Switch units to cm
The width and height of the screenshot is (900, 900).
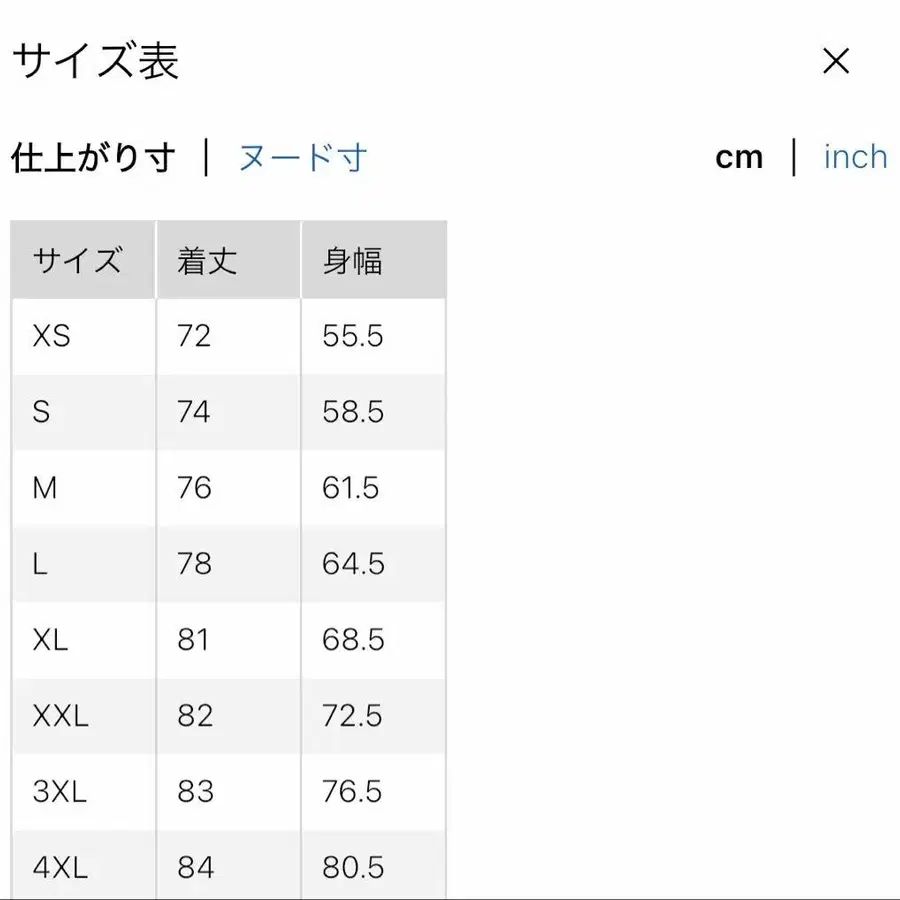click(x=739, y=157)
